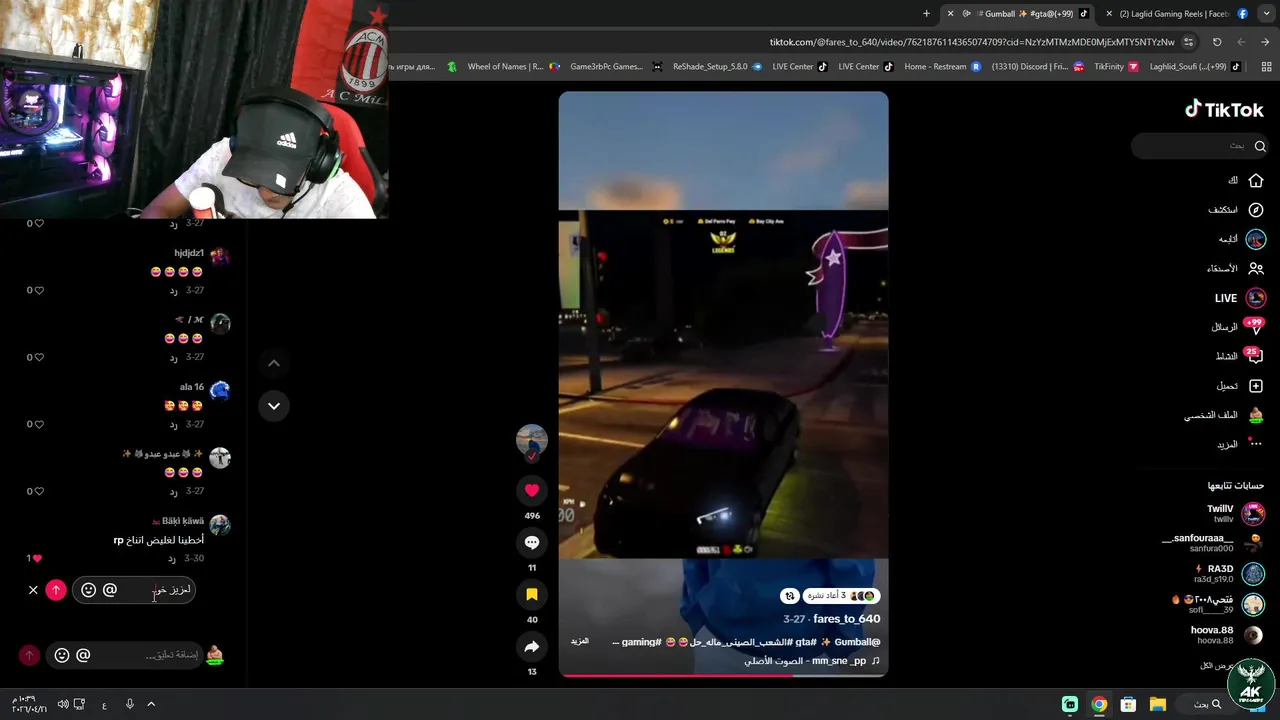1280x720 pixels.
Task: Open the fares_to_640 username link
Action: click(x=846, y=619)
